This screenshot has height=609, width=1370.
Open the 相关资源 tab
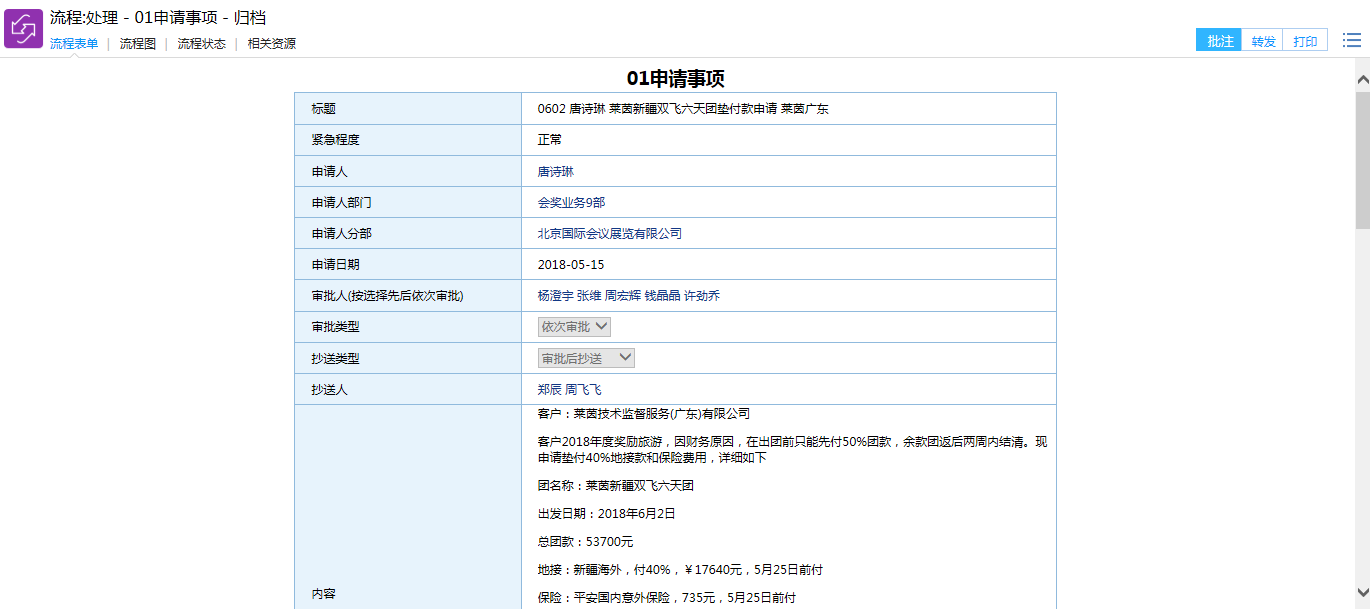[x=272, y=44]
